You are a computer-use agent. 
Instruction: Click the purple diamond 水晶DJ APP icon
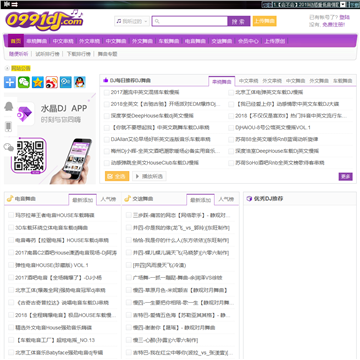coord(24,114)
